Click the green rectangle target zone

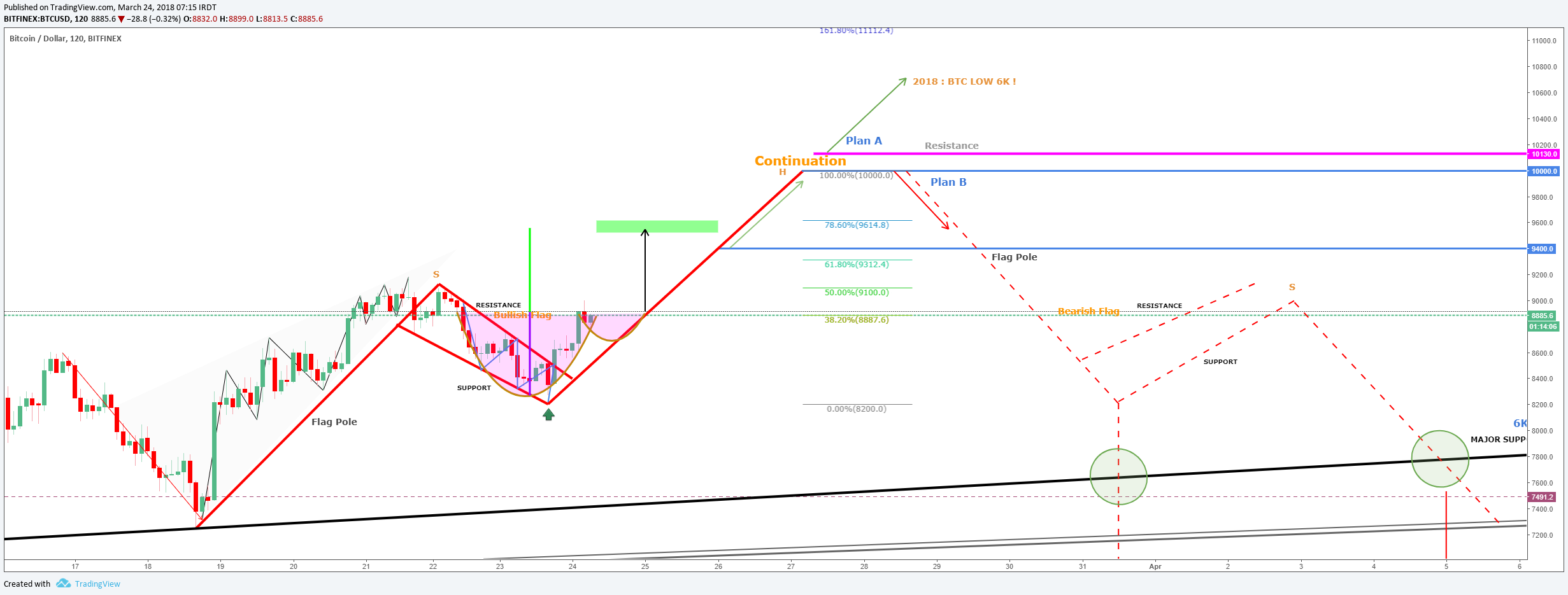pyautogui.click(x=657, y=227)
